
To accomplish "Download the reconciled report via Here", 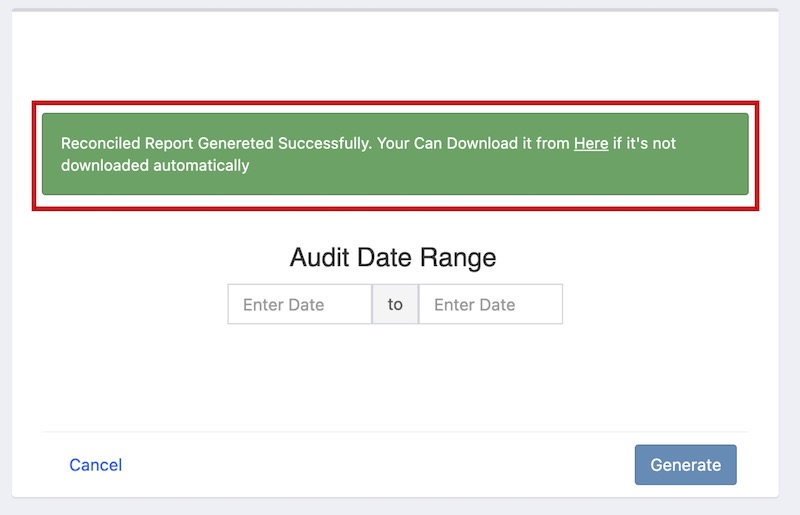I will [591, 143].
